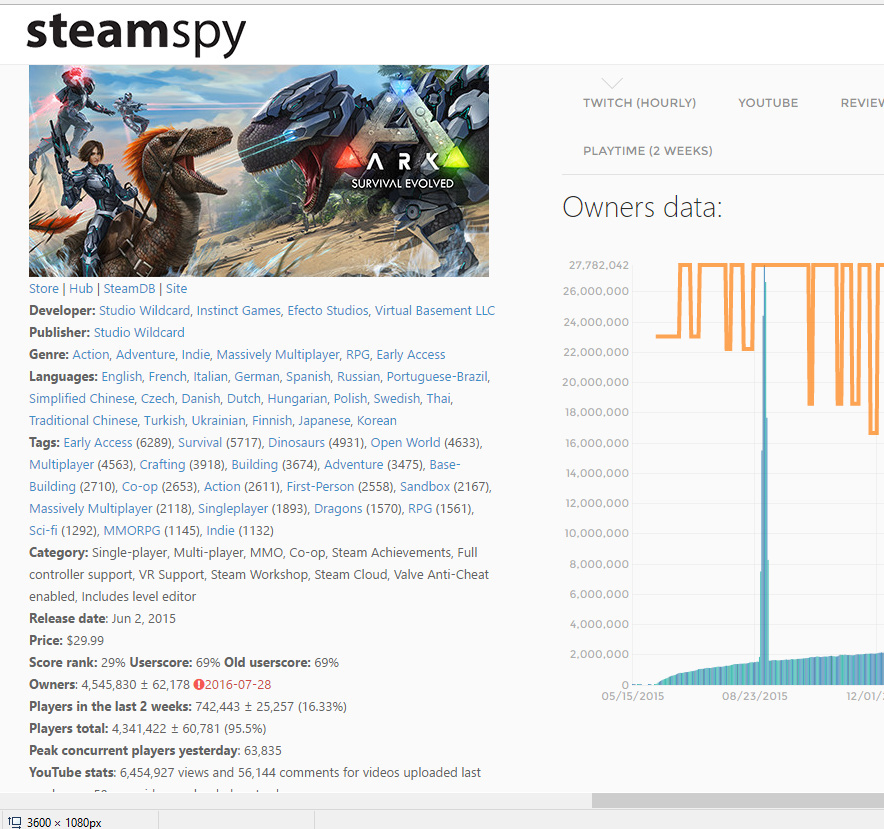Click Peak concurrent players yesterday value 63,835

click(263, 751)
